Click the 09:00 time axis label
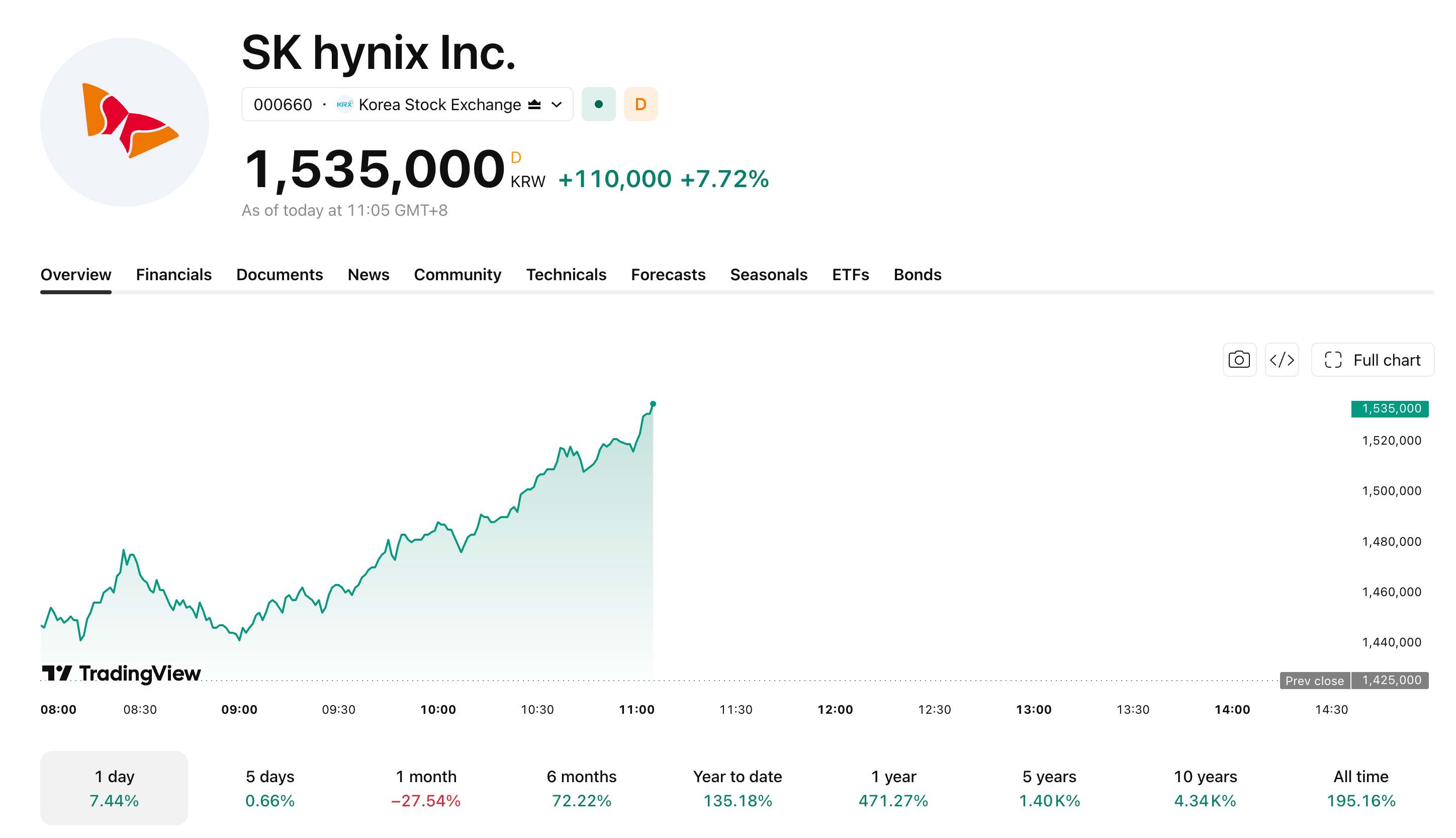1456x838 pixels. 239,710
